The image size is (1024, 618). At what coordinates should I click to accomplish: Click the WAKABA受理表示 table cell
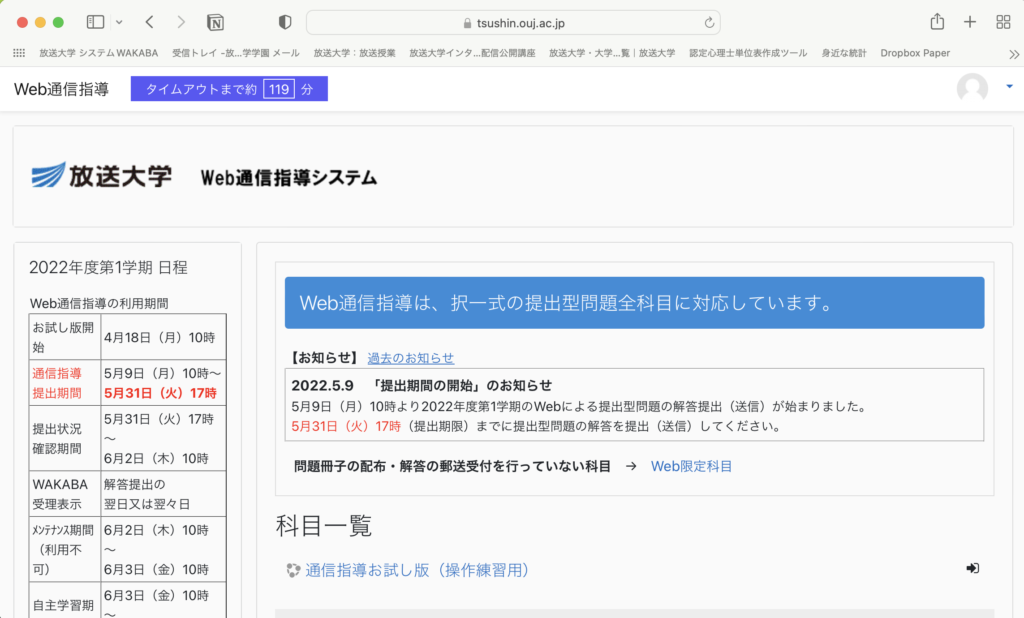pyautogui.click(x=65, y=494)
